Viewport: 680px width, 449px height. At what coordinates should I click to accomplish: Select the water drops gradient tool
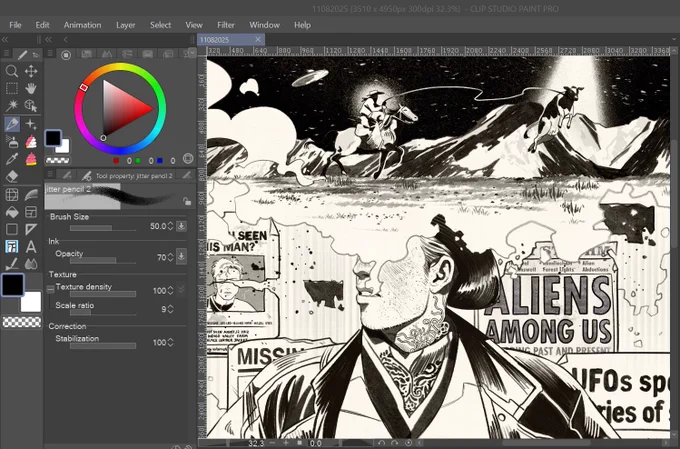[31, 264]
